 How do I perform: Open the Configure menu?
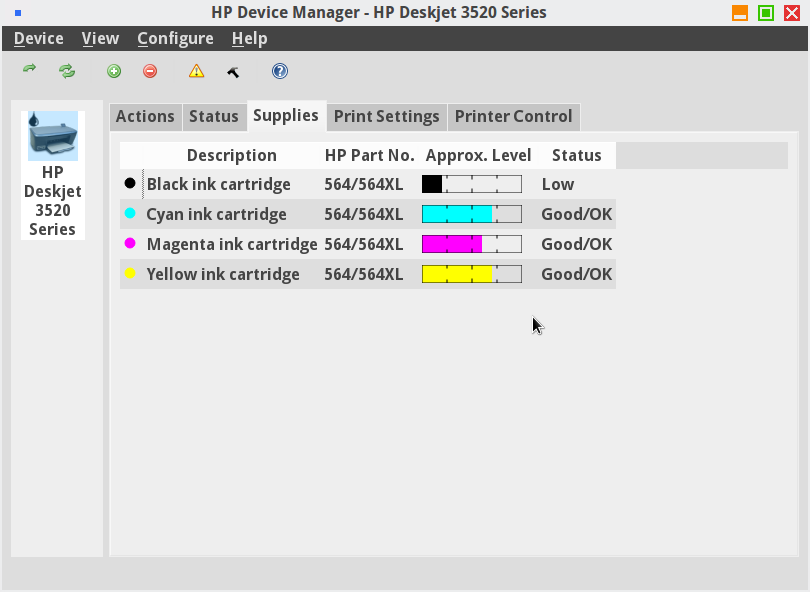(x=175, y=38)
